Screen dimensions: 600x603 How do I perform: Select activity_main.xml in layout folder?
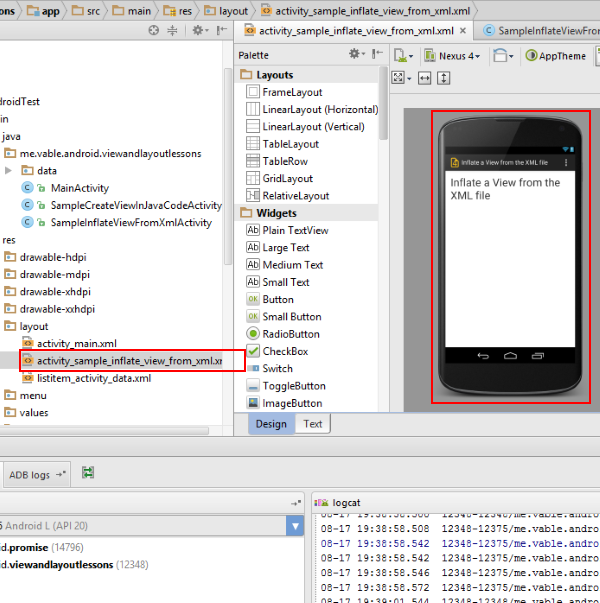tap(70, 343)
